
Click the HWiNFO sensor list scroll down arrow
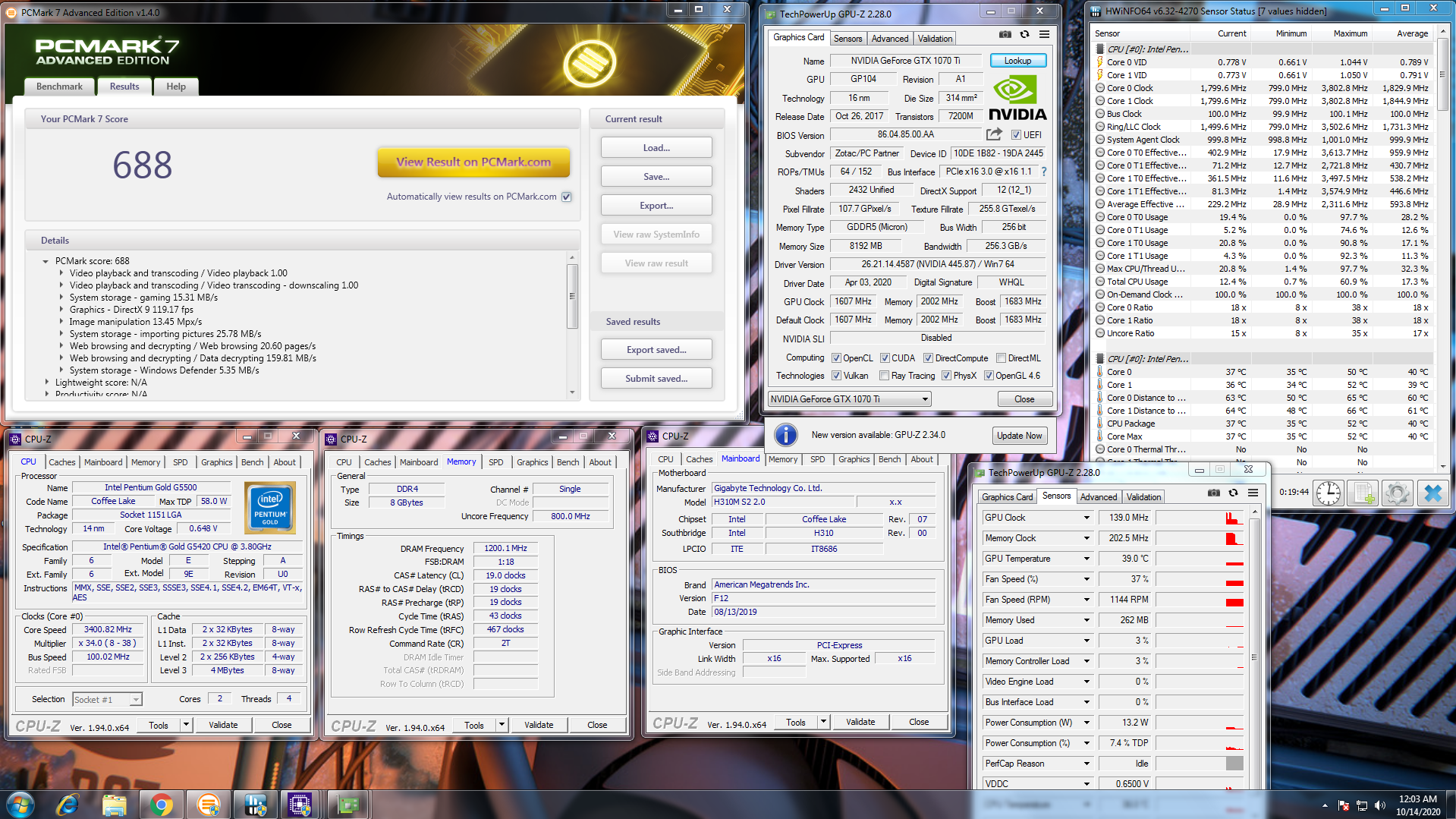click(1442, 466)
